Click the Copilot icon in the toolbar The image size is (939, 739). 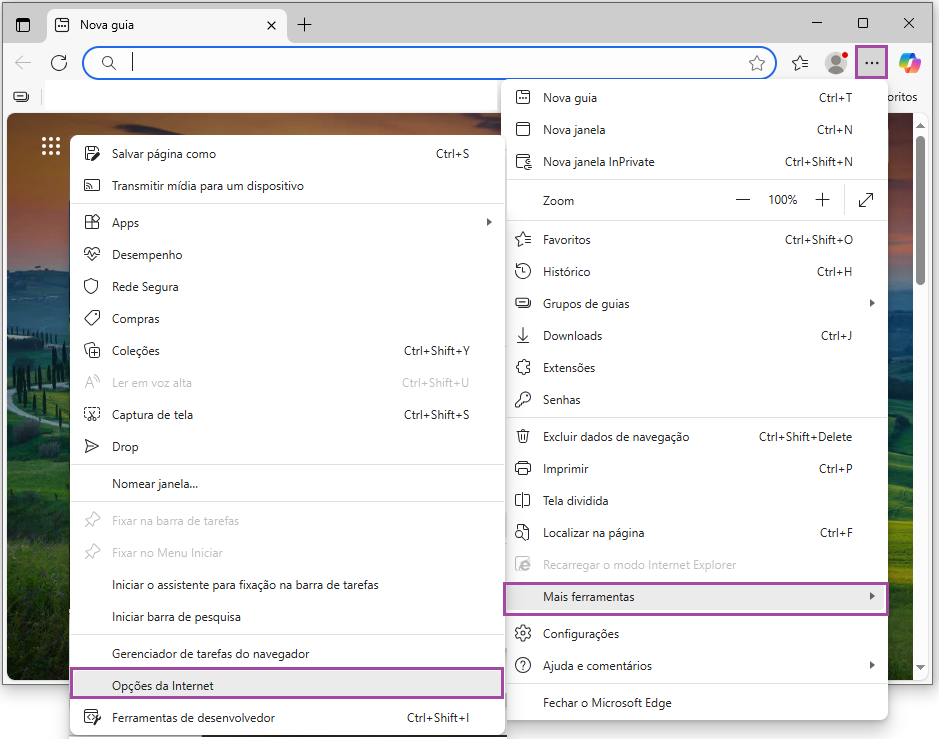pyautogui.click(x=909, y=63)
